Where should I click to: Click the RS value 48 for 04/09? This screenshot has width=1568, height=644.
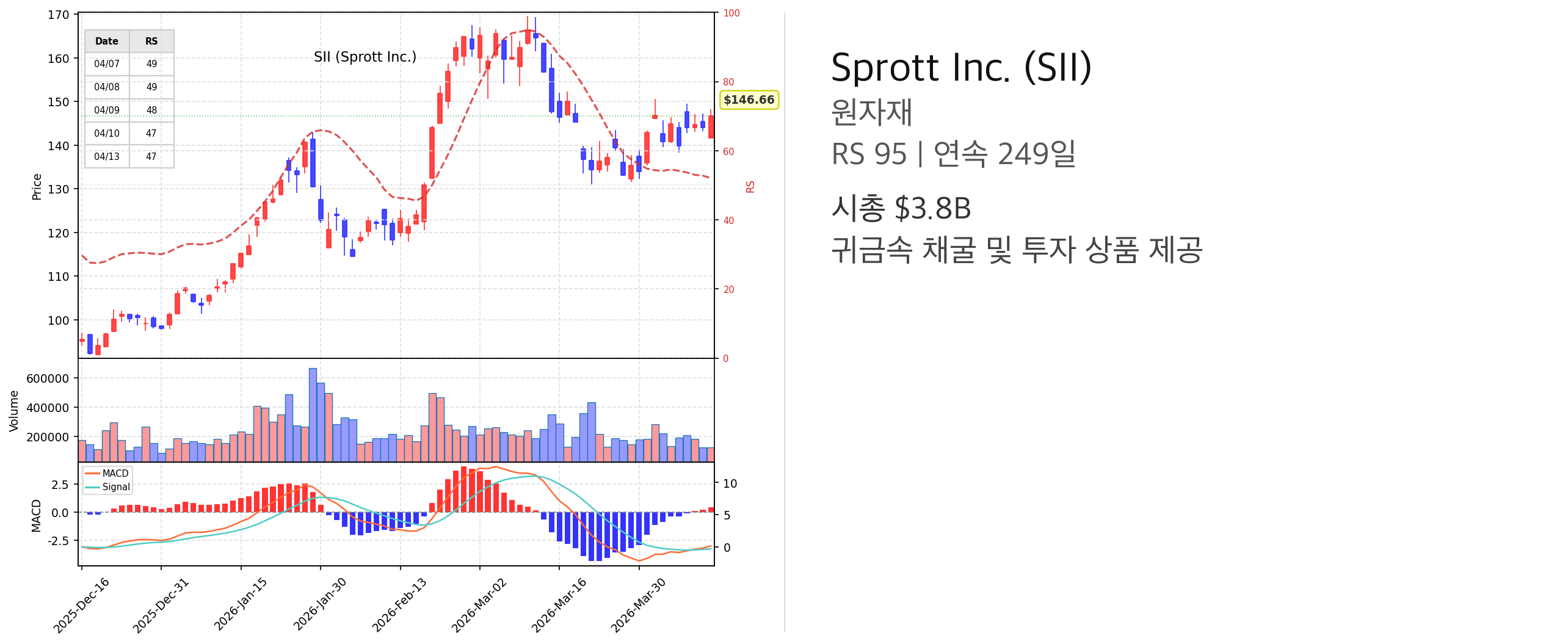[151, 110]
